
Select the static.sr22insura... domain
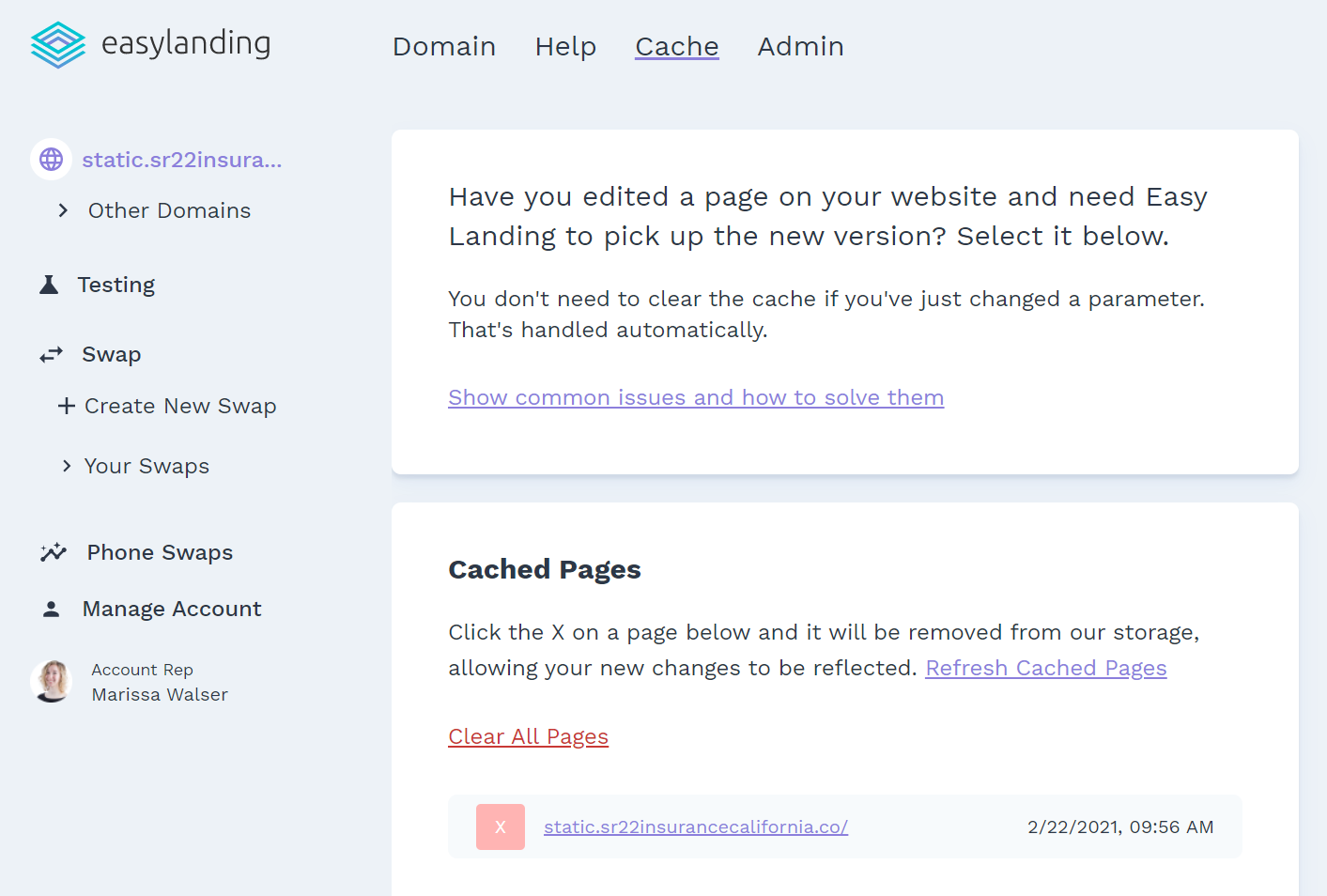[x=182, y=160]
